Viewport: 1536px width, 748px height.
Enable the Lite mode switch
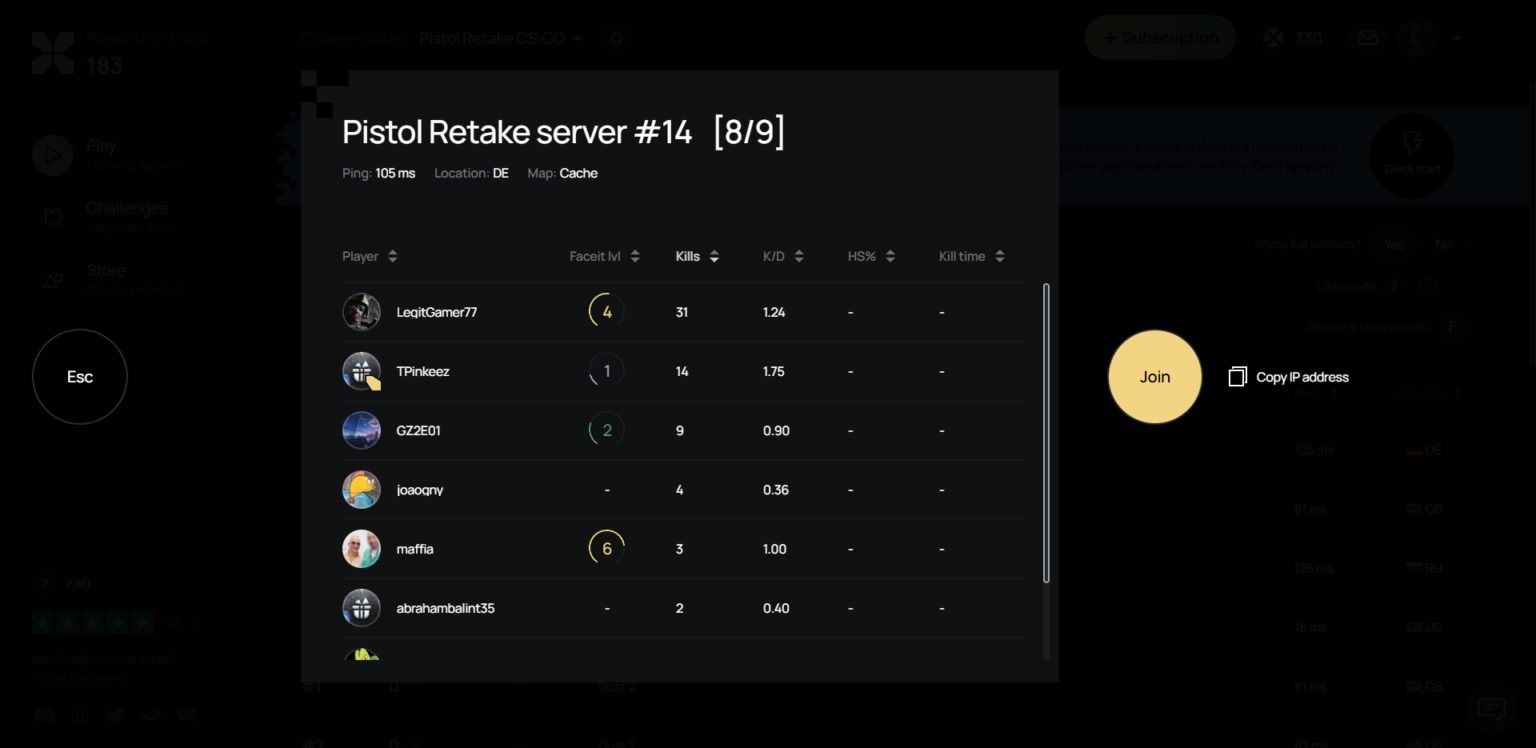coord(1428,286)
